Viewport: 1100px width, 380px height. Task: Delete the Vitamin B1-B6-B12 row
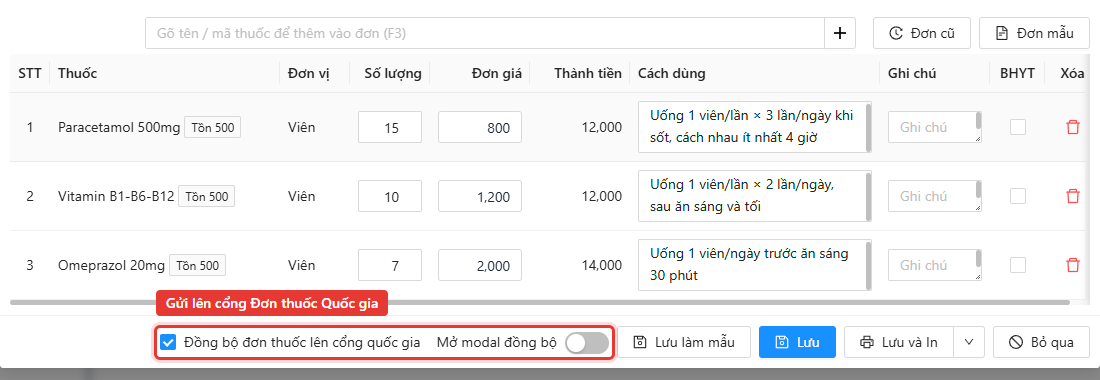pos(1072,196)
